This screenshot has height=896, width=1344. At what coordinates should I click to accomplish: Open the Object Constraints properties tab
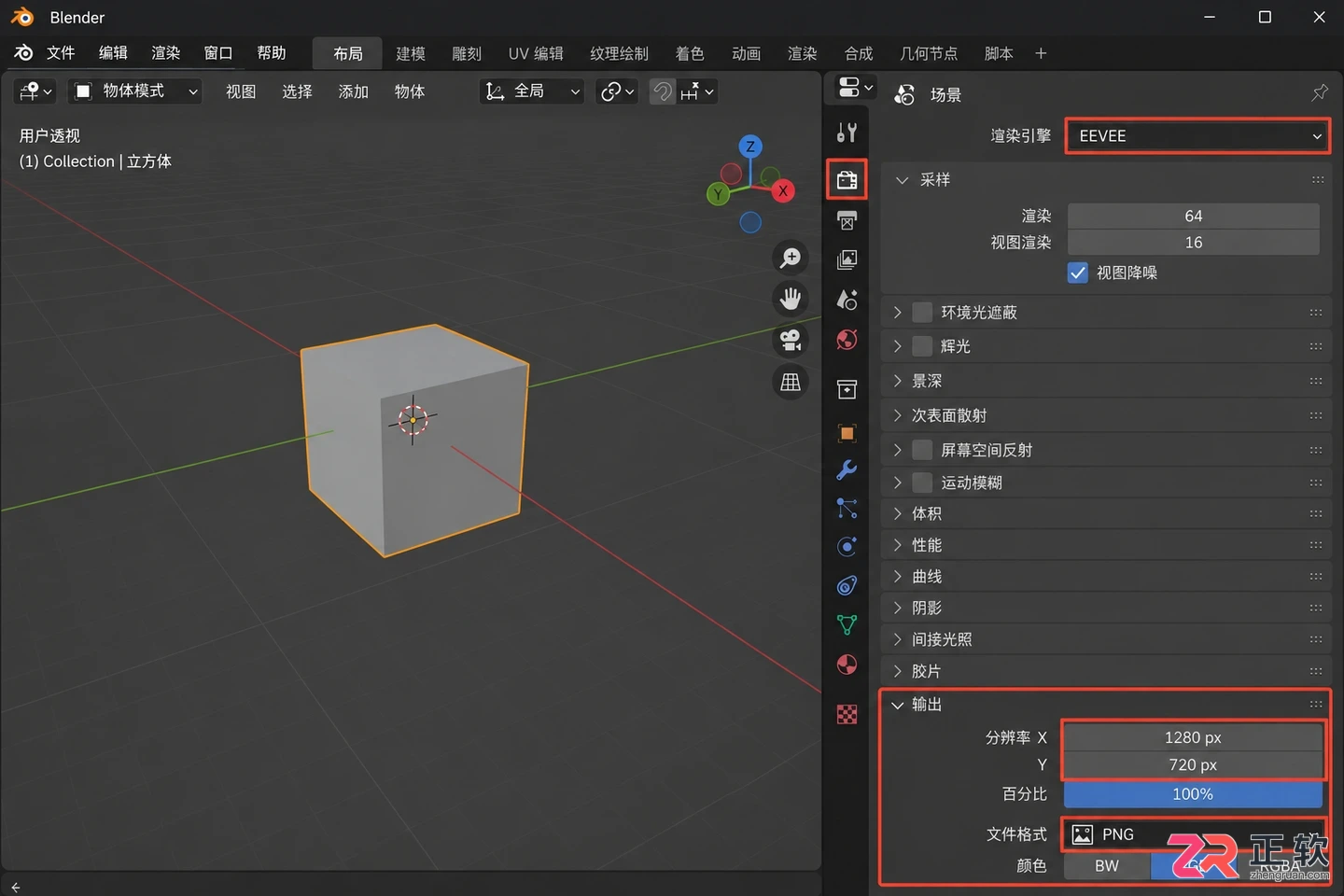pyautogui.click(x=847, y=585)
